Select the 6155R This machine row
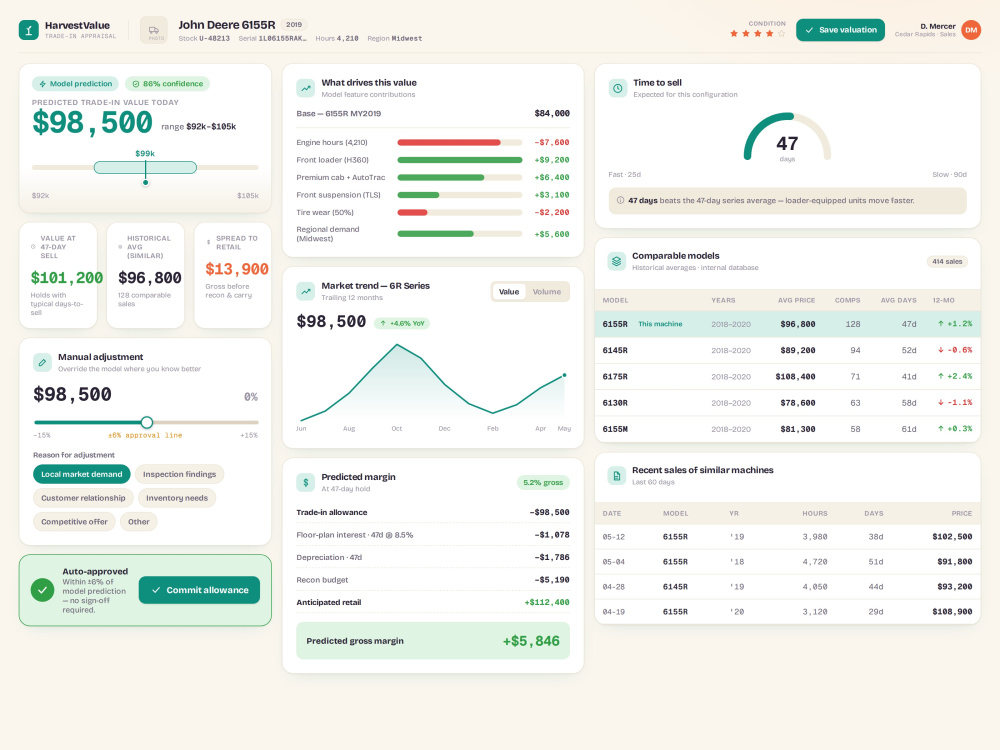The width and height of the screenshot is (1000, 750). tap(787, 324)
